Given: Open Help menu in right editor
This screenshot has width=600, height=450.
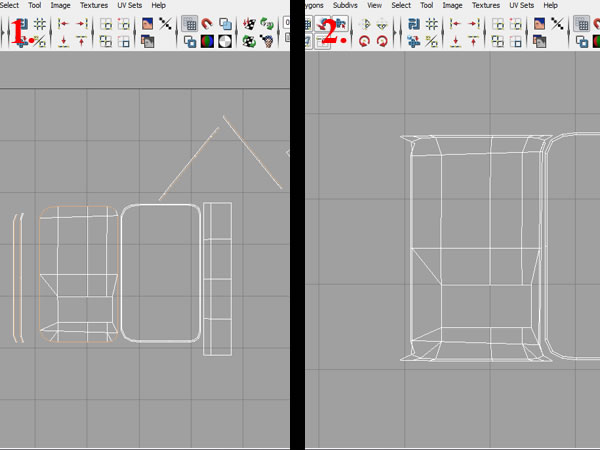Looking at the screenshot, I should (550, 5).
